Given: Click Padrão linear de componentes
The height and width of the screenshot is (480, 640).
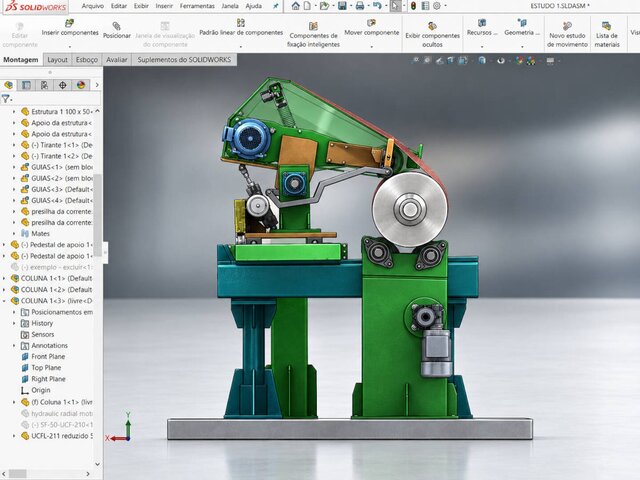Looking at the screenshot, I should [x=241, y=28].
